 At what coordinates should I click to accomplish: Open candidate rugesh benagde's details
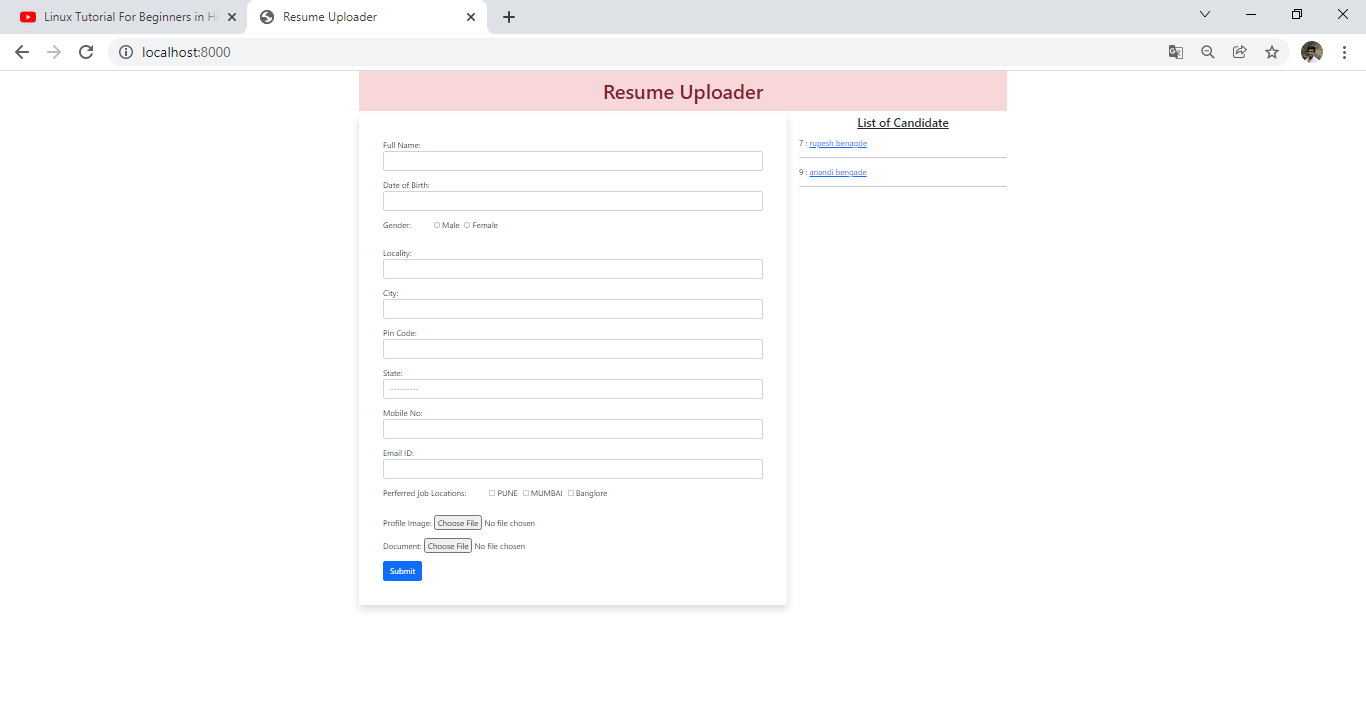pos(837,143)
